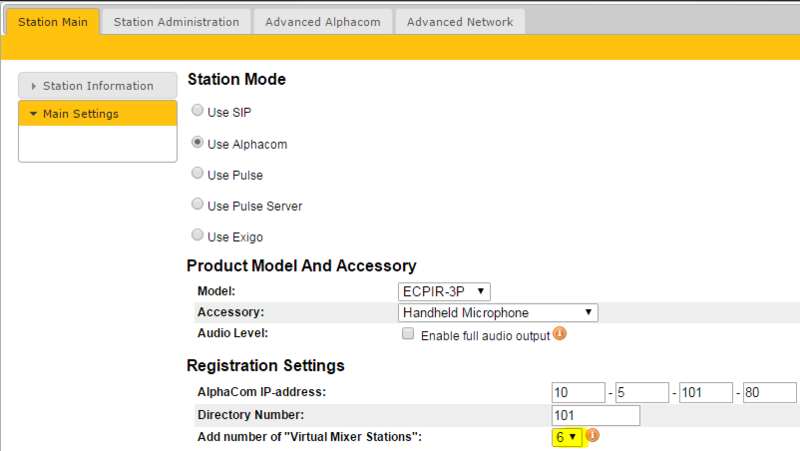Click info icon next to audio output

[x=560, y=334]
